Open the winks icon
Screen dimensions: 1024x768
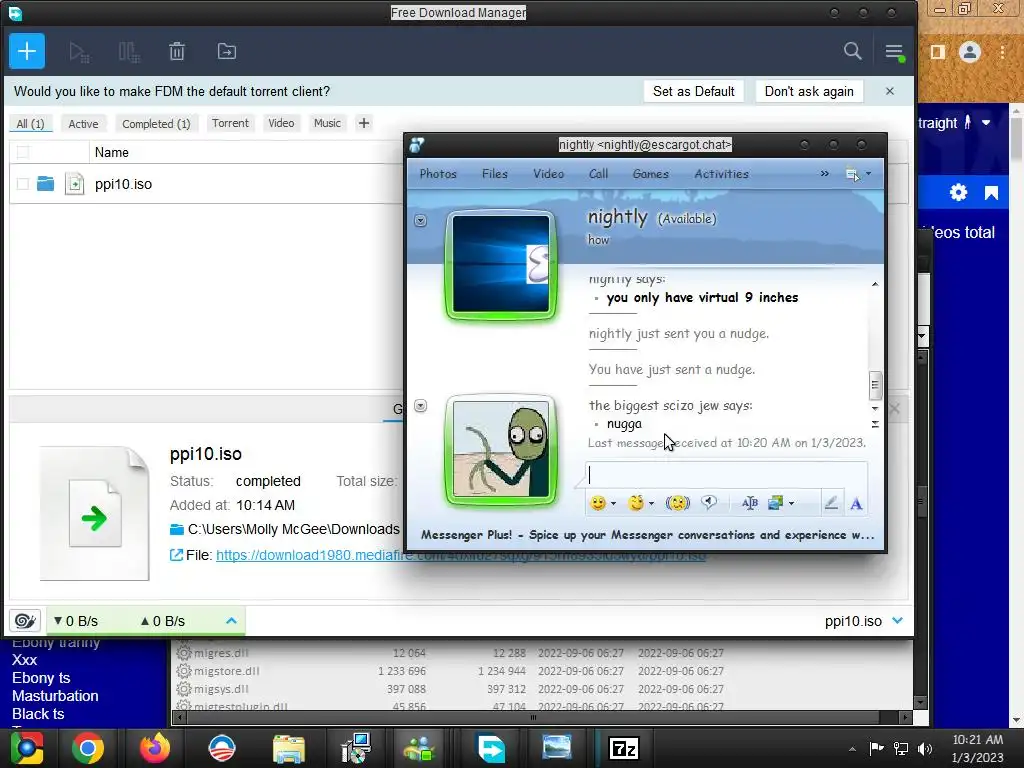coord(635,503)
